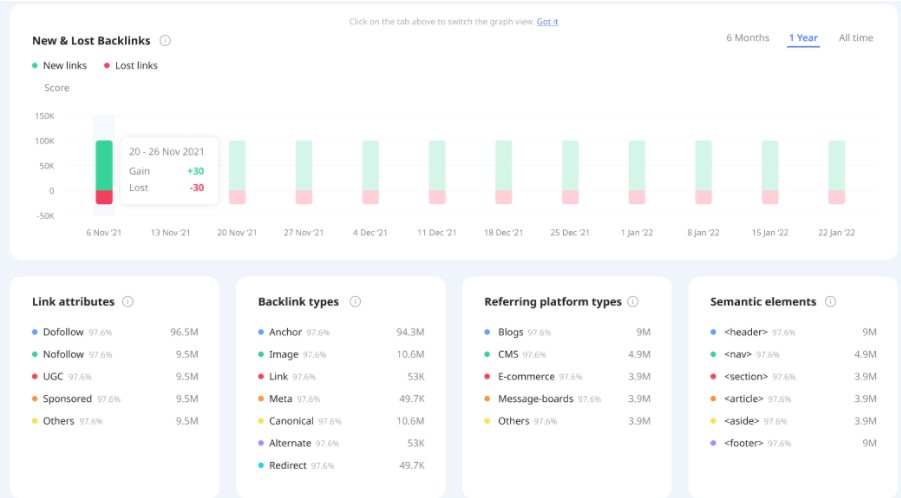Screen dimensions: 901x498
Task: Click the 22 Jan '22 chart bar
Action: (837, 172)
